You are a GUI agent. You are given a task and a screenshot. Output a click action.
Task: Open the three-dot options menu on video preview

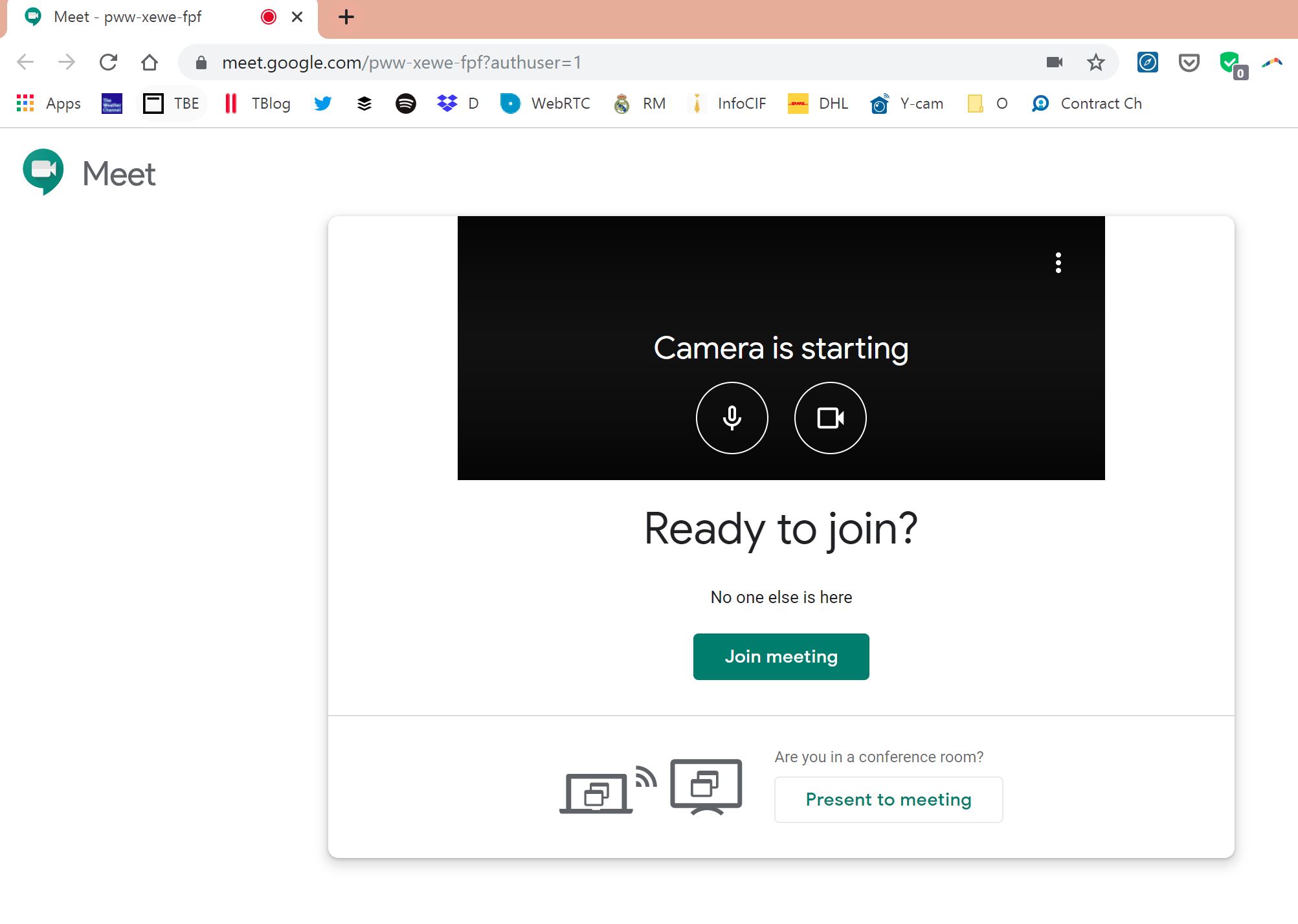1058,263
